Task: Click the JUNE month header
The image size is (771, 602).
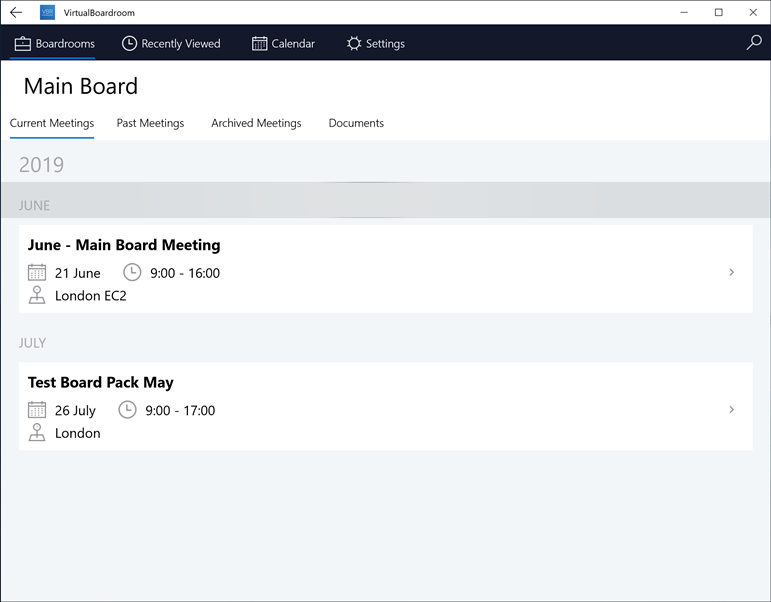Action: point(34,205)
